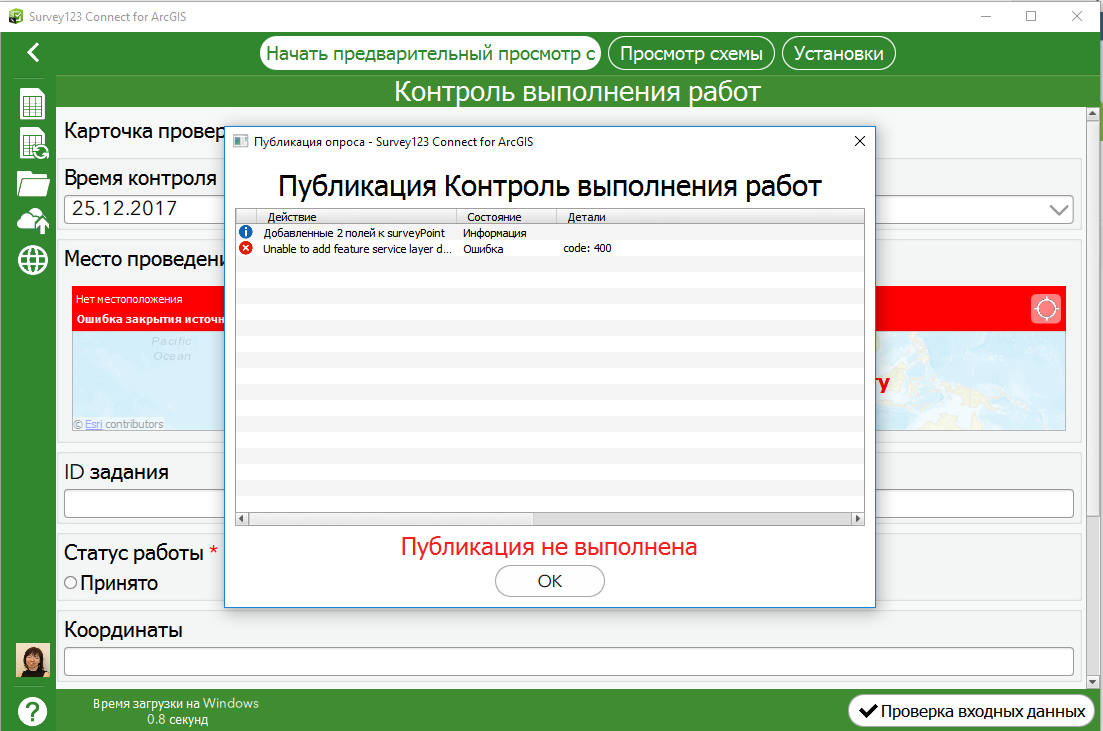Click OK in the publish dialog
Viewport: 1103px width, 731px height.
(x=549, y=581)
